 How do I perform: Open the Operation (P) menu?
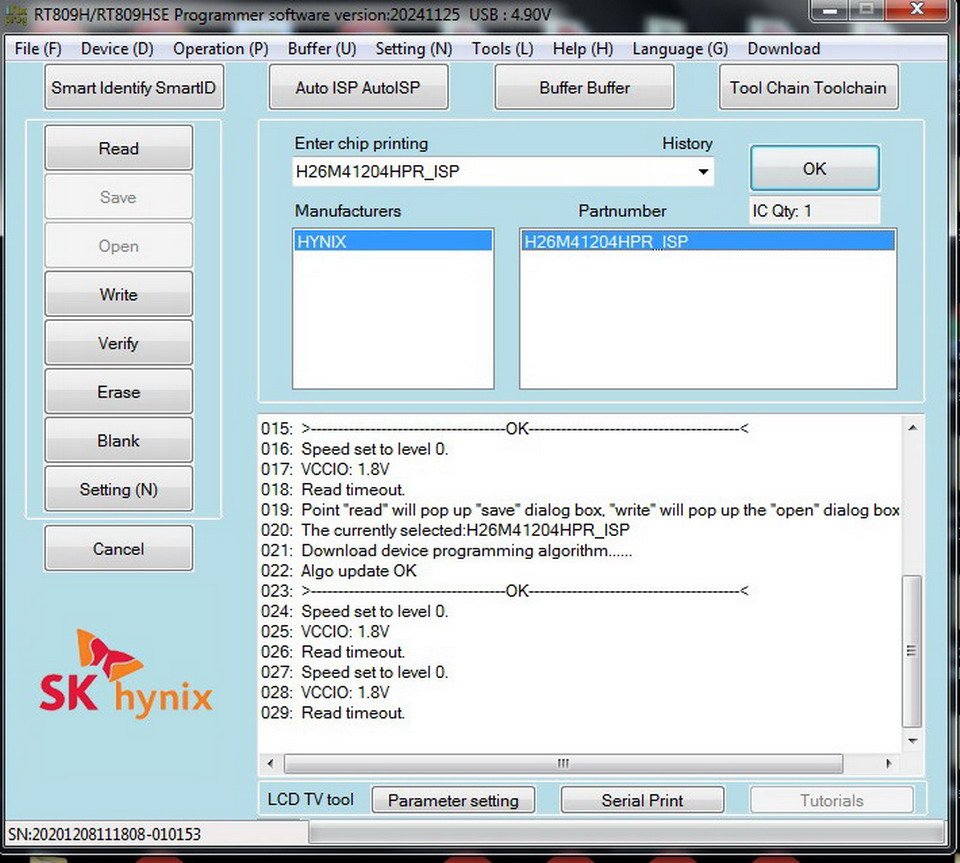(220, 48)
